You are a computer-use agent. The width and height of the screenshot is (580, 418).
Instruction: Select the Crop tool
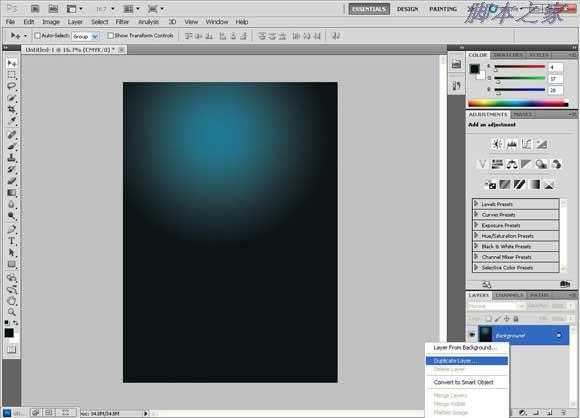click(x=11, y=109)
